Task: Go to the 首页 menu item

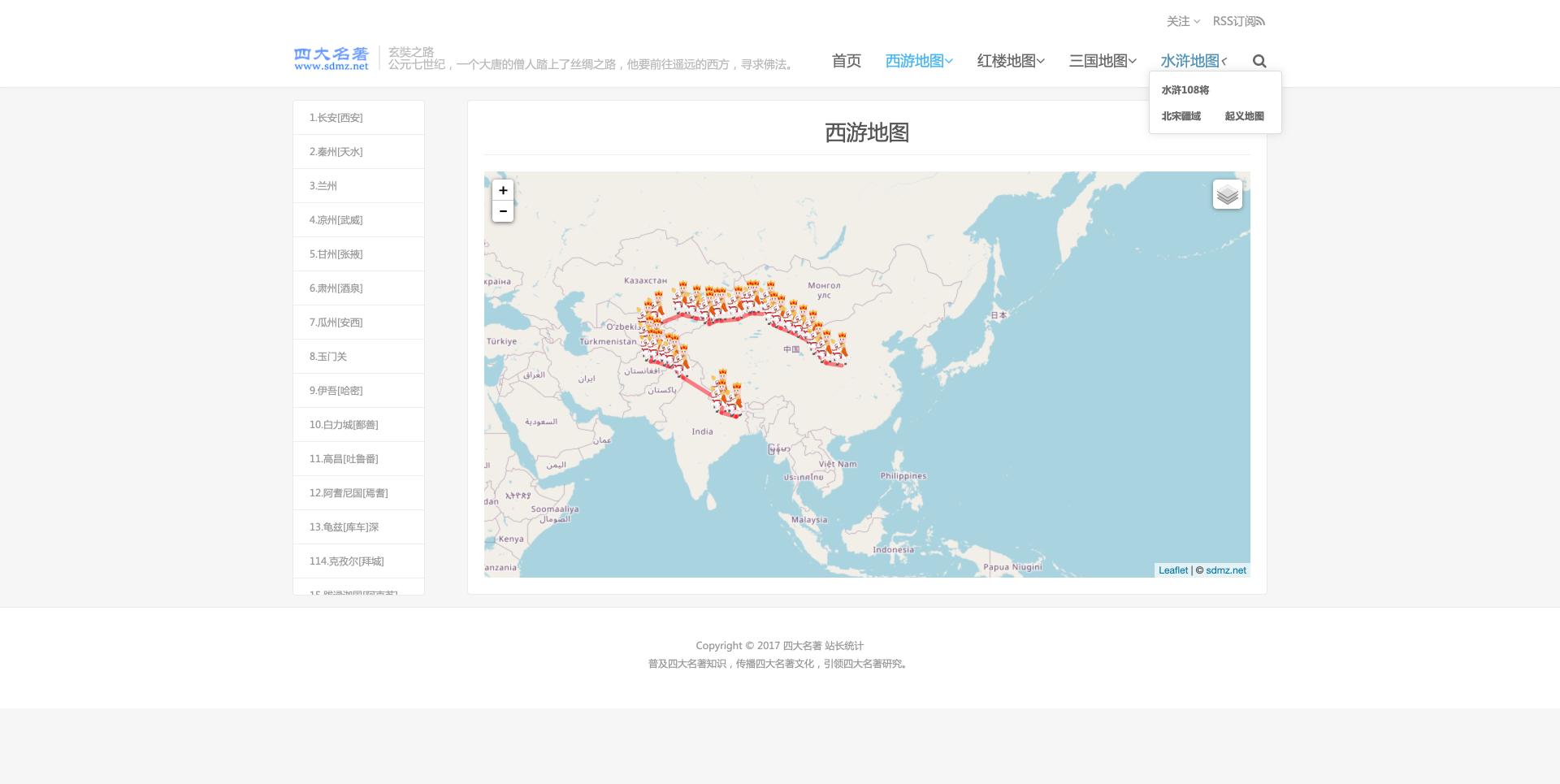Action: pos(846,61)
